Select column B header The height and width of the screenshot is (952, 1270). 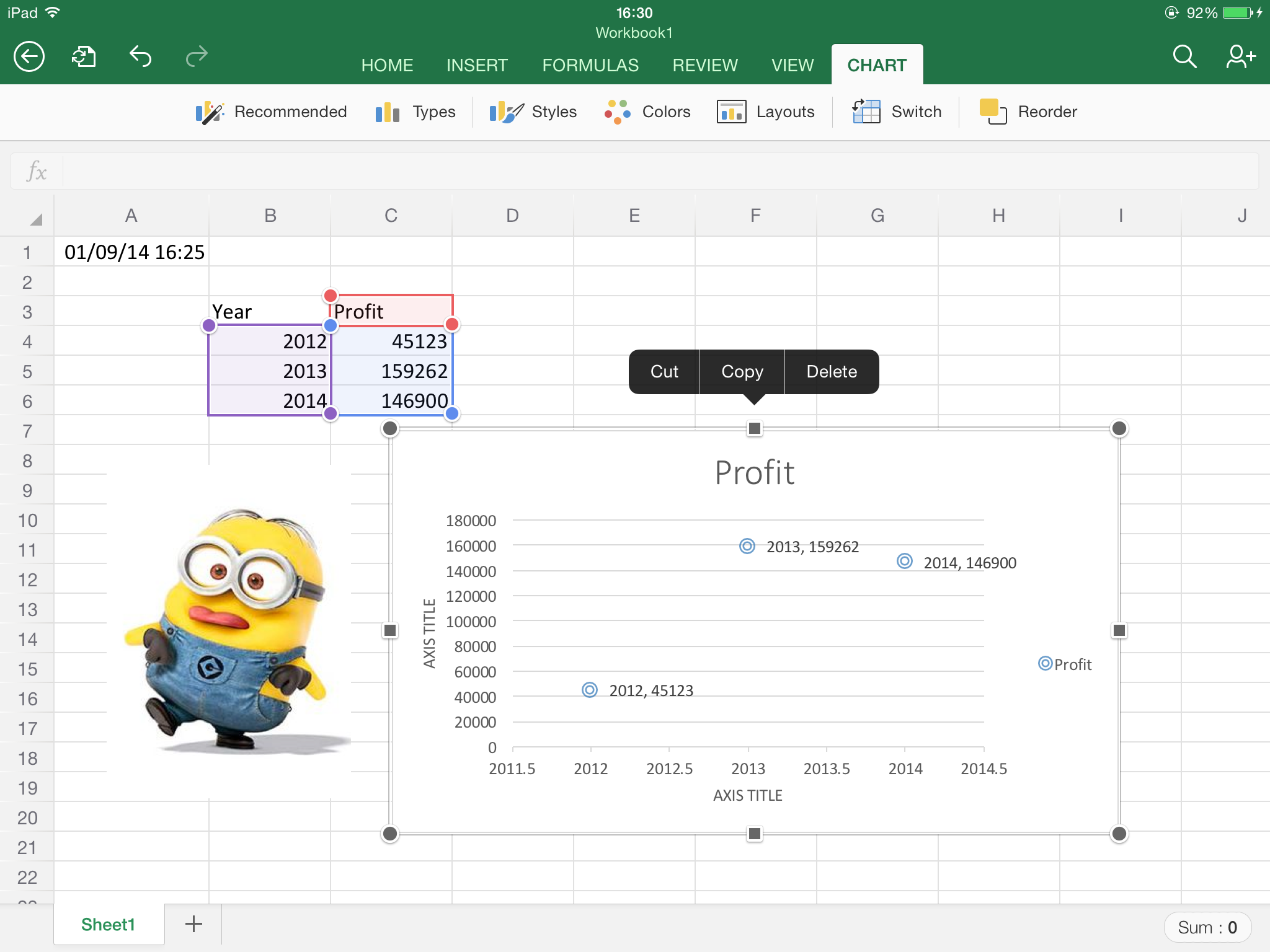pos(270,216)
